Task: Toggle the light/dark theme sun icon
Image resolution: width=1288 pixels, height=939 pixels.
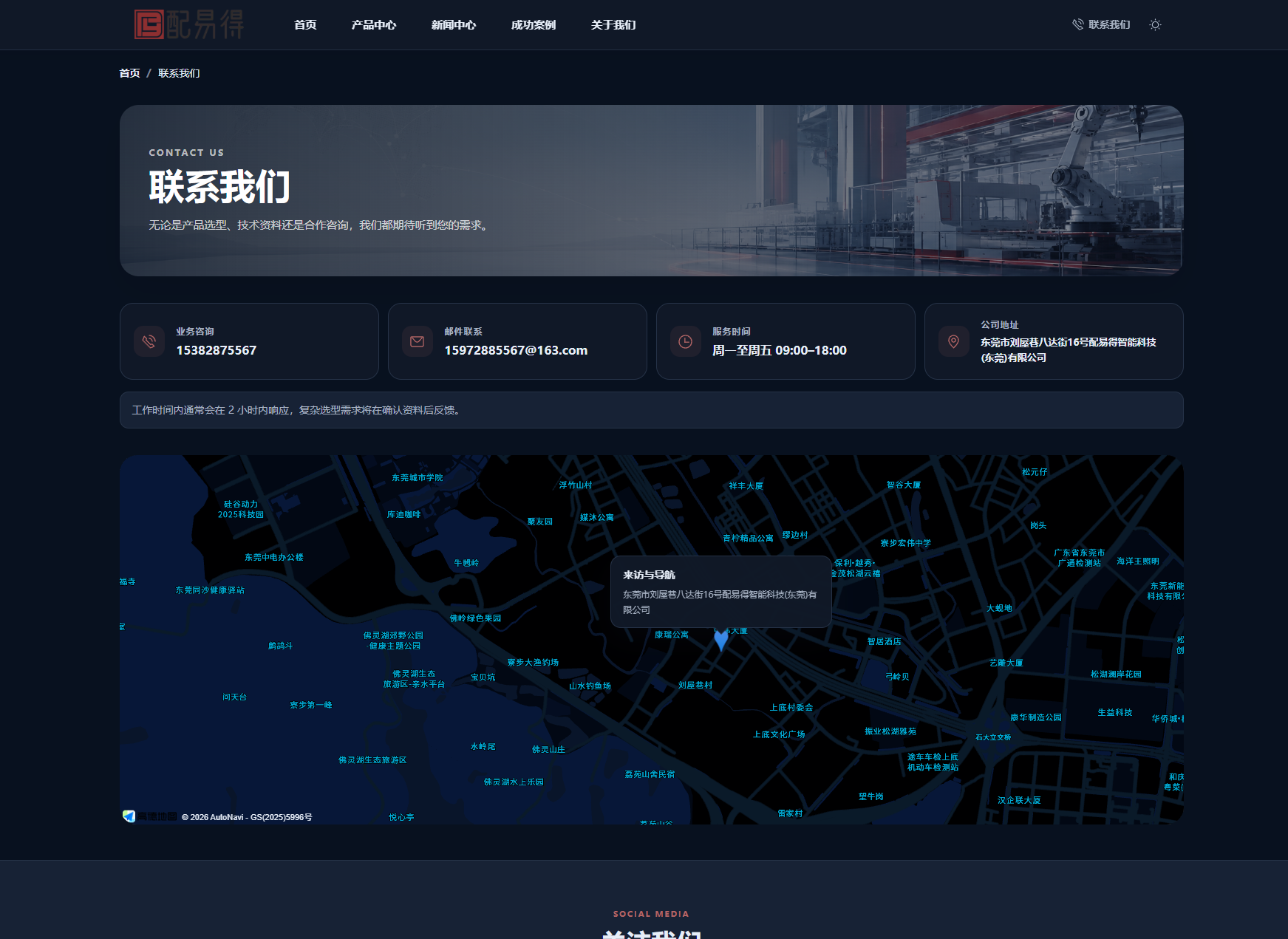Action: [1155, 24]
